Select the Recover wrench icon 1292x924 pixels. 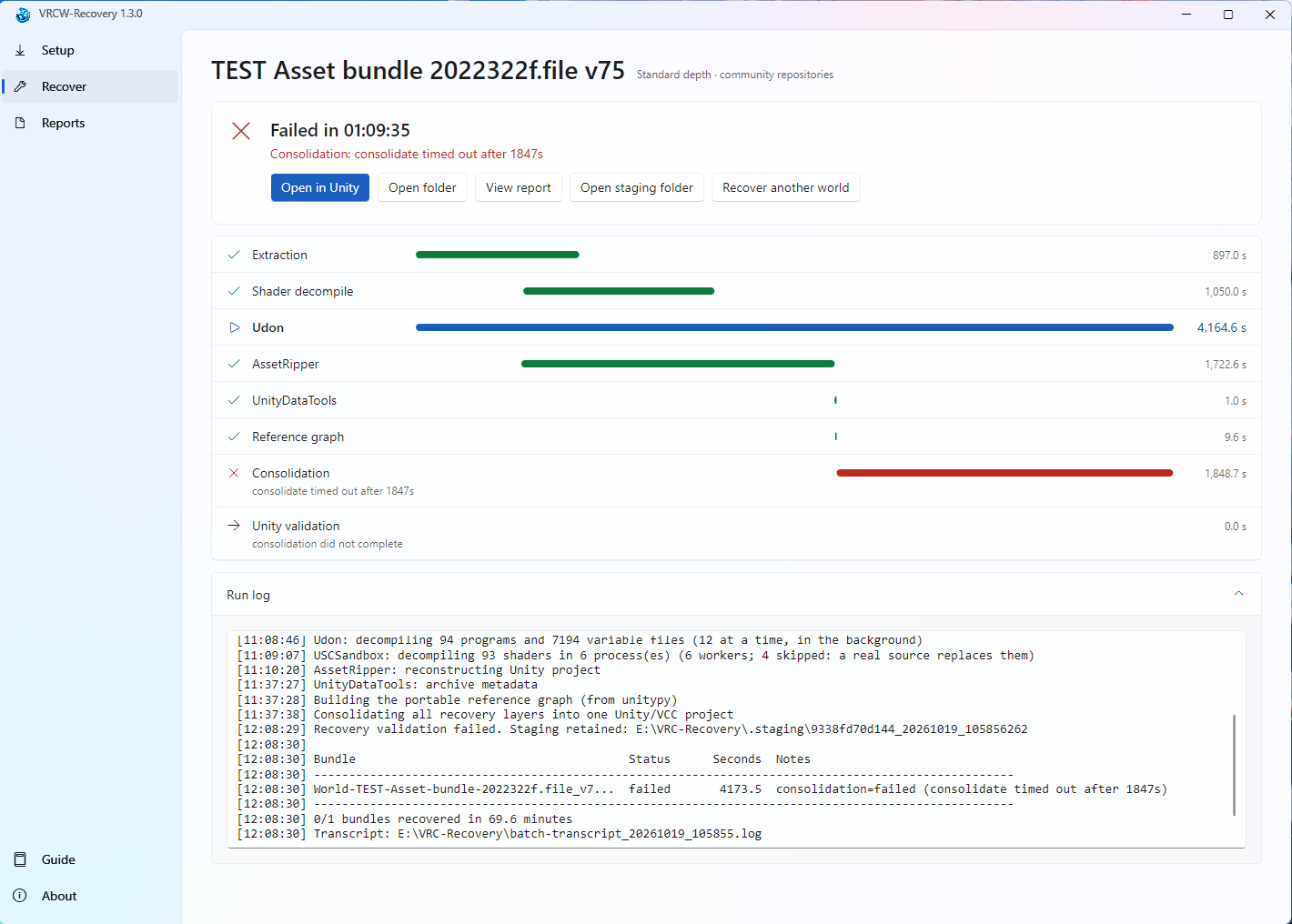click(x=20, y=86)
